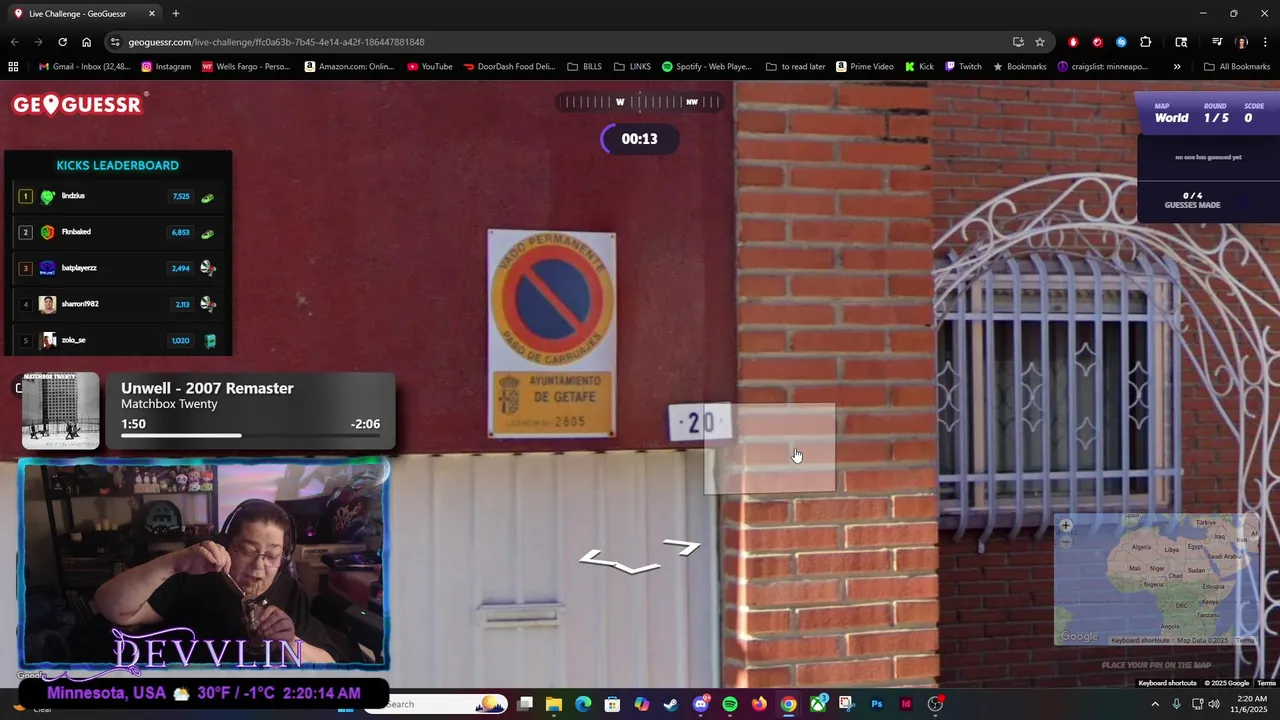Open the Prime Video bookmark

865,67
